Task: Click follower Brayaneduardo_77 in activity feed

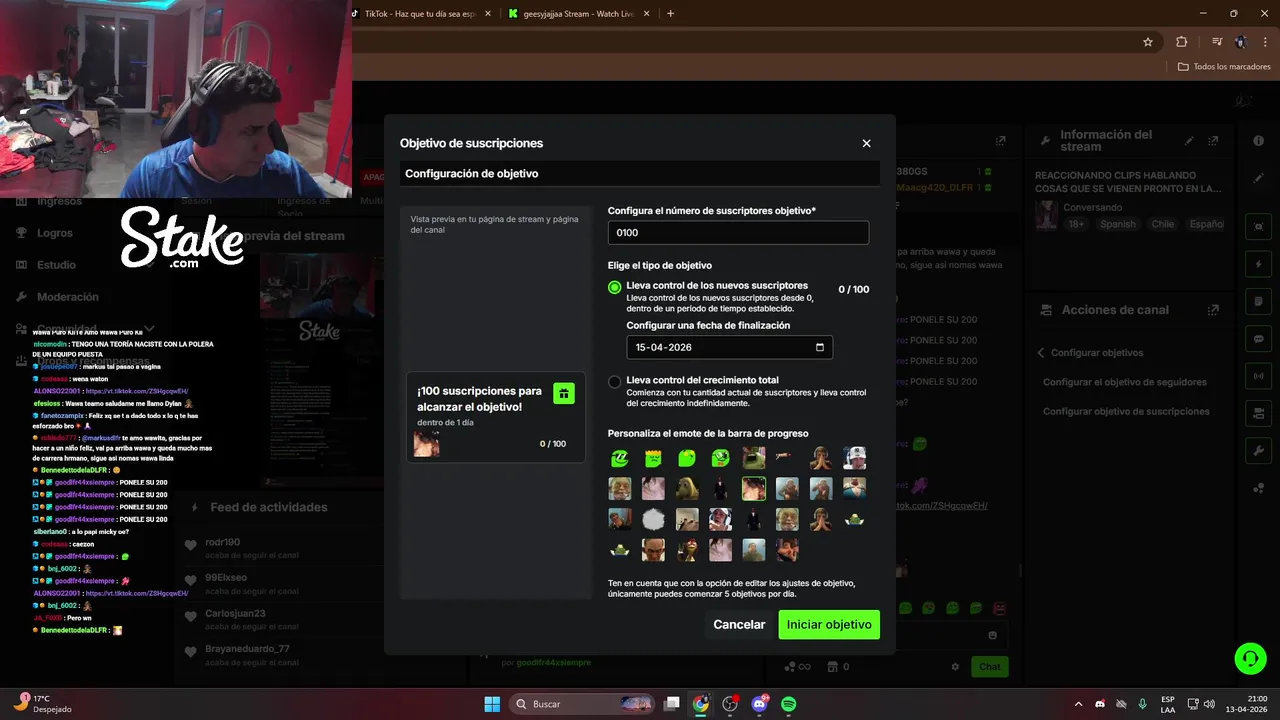Action: coord(247,648)
